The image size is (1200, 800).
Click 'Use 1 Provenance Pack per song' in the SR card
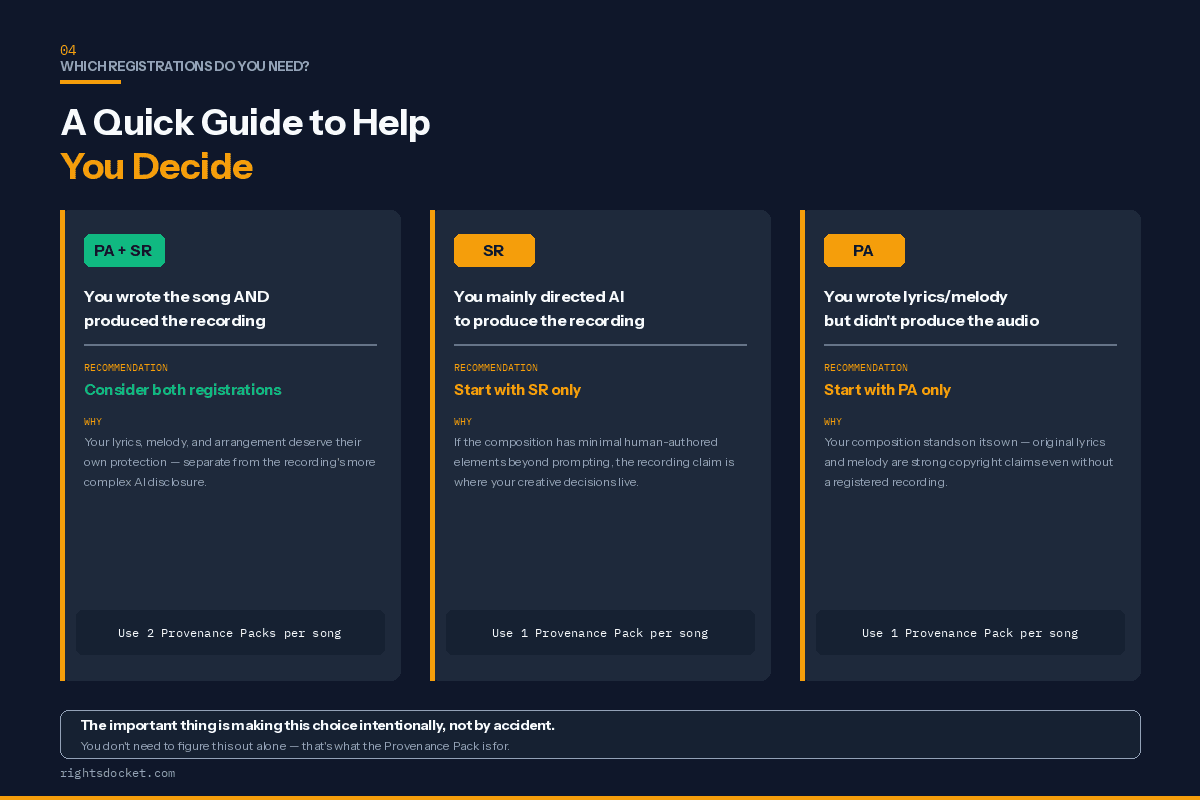tap(600, 633)
